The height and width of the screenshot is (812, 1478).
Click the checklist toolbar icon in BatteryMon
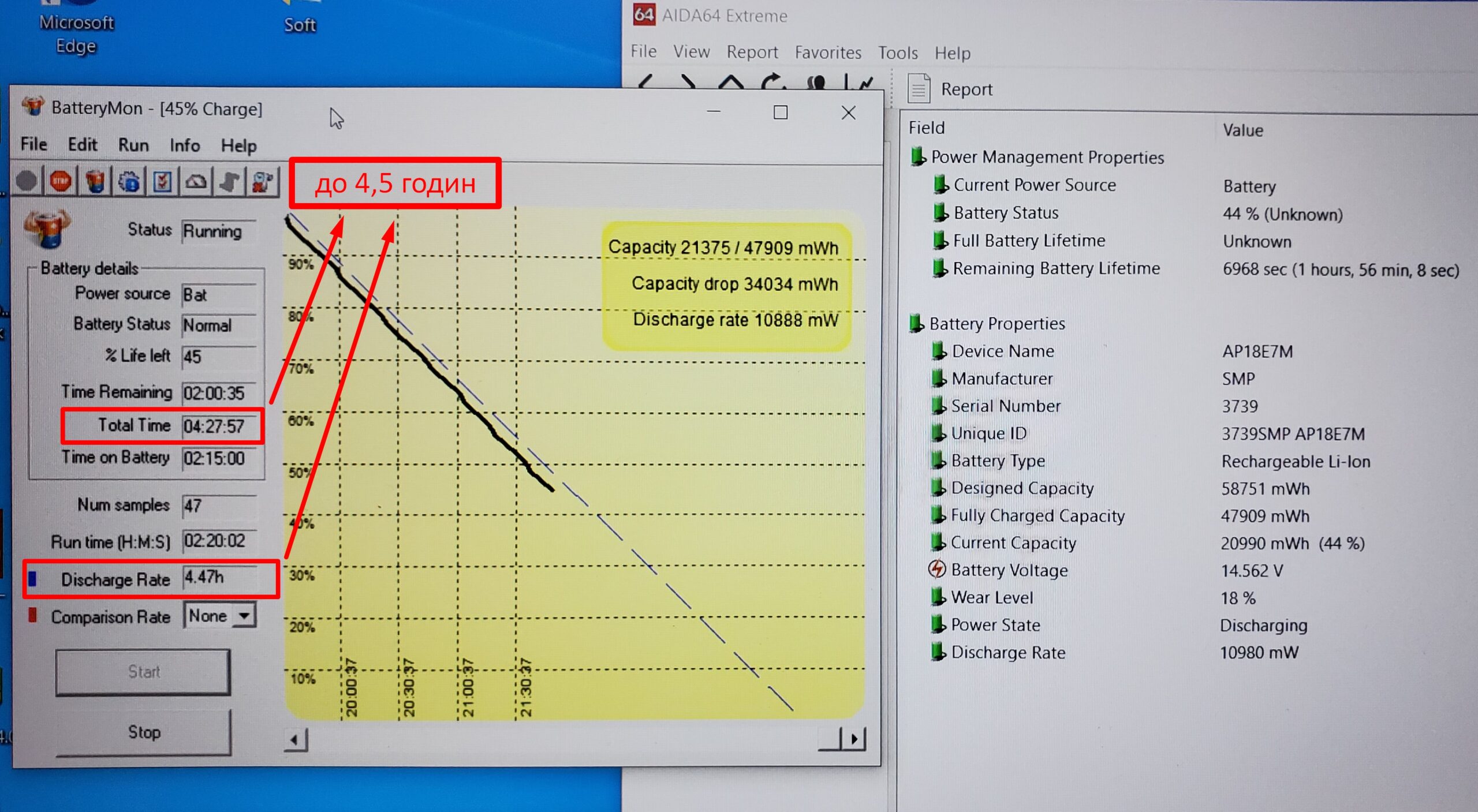coord(162,182)
